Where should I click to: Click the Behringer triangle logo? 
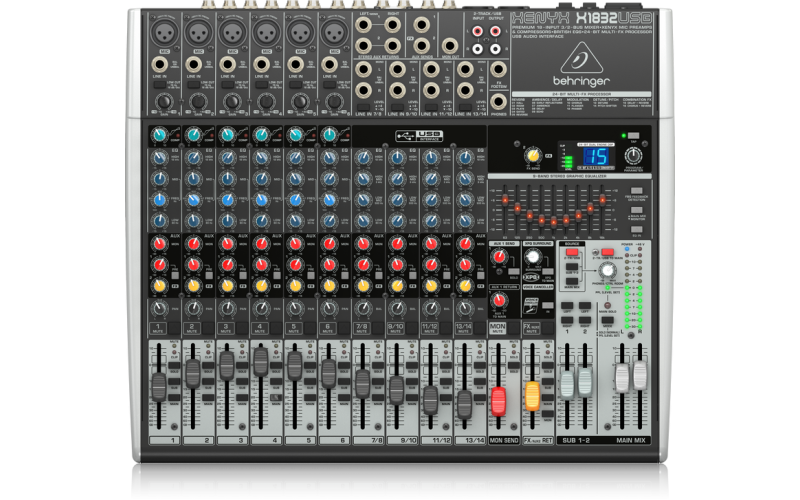click(x=581, y=57)
